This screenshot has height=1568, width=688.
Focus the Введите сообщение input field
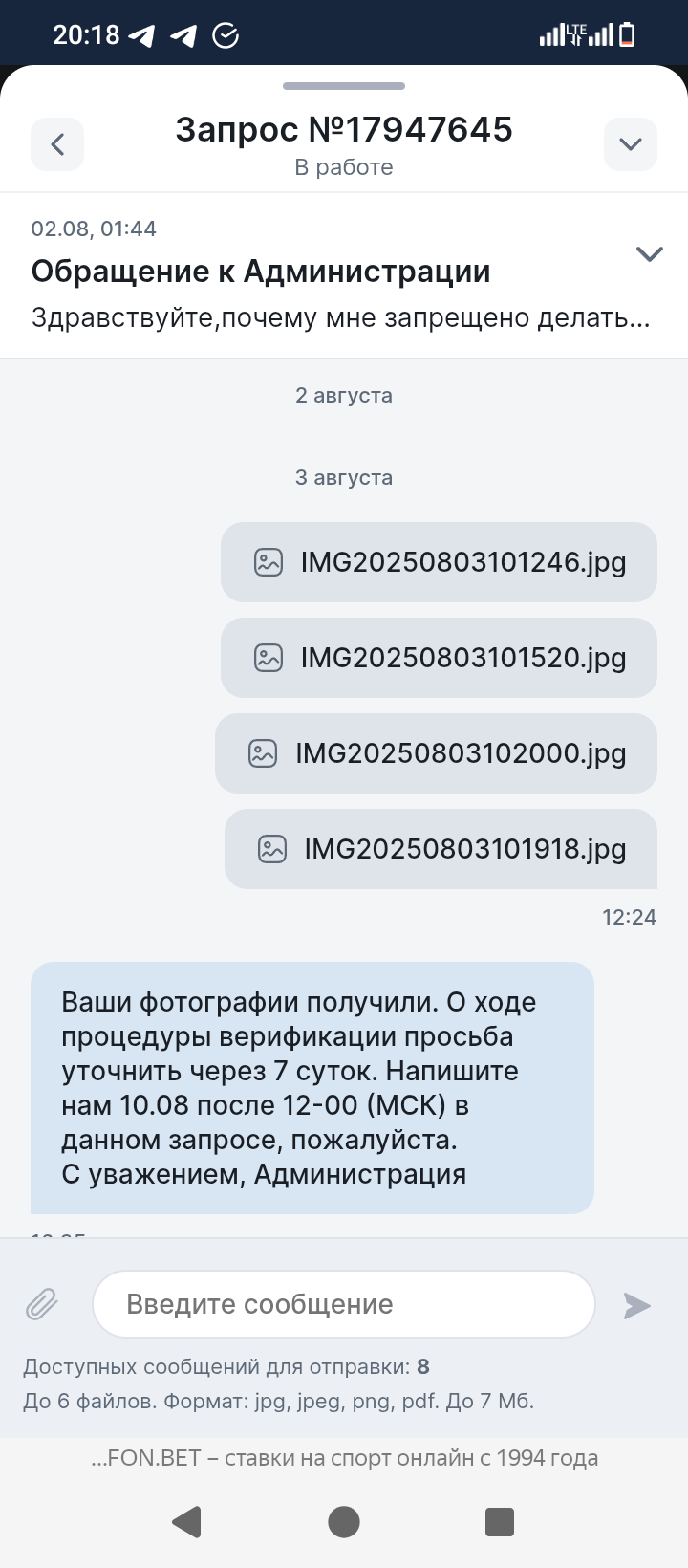tap(343, 1304)
